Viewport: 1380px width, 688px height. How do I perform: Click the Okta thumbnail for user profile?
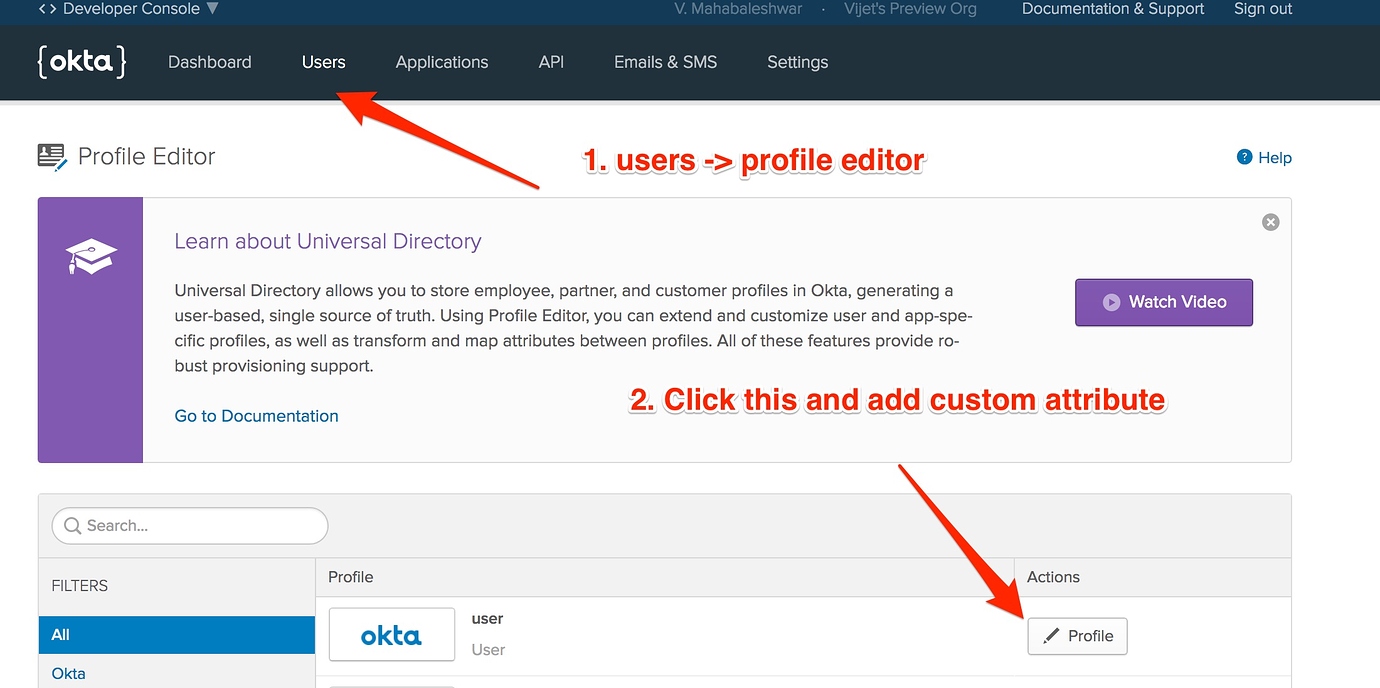click(391, 635)
